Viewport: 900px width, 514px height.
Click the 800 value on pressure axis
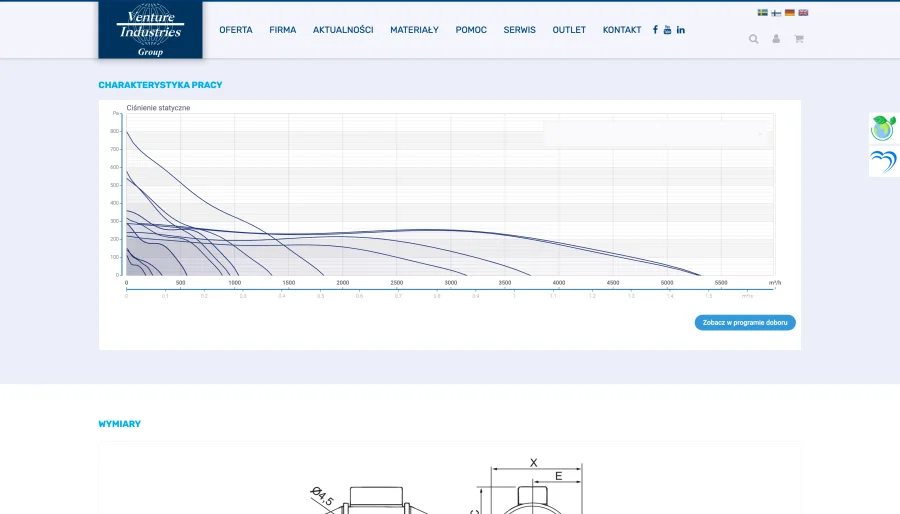coord(114,131)
